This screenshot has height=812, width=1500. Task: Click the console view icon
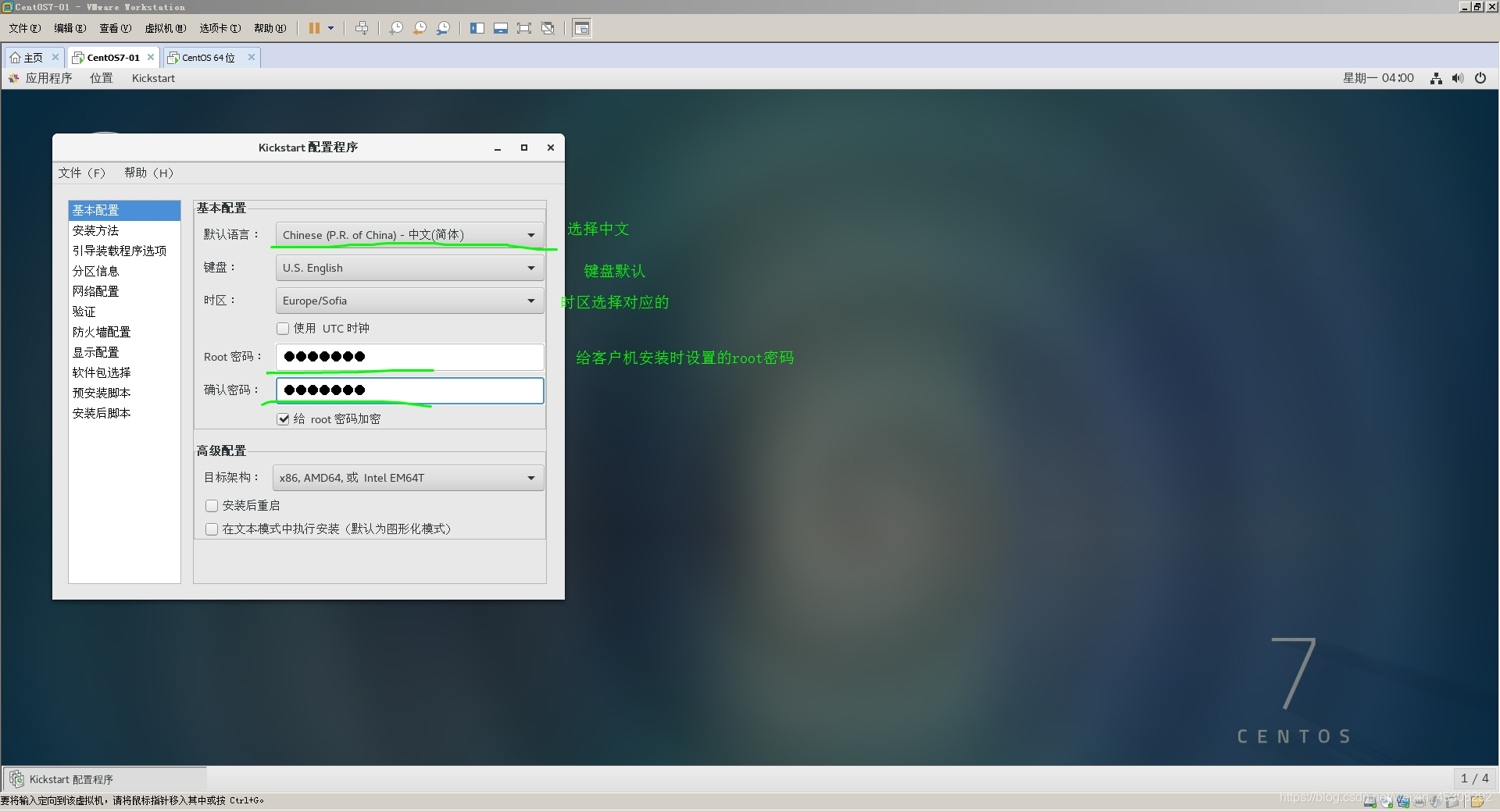point(581,28)
